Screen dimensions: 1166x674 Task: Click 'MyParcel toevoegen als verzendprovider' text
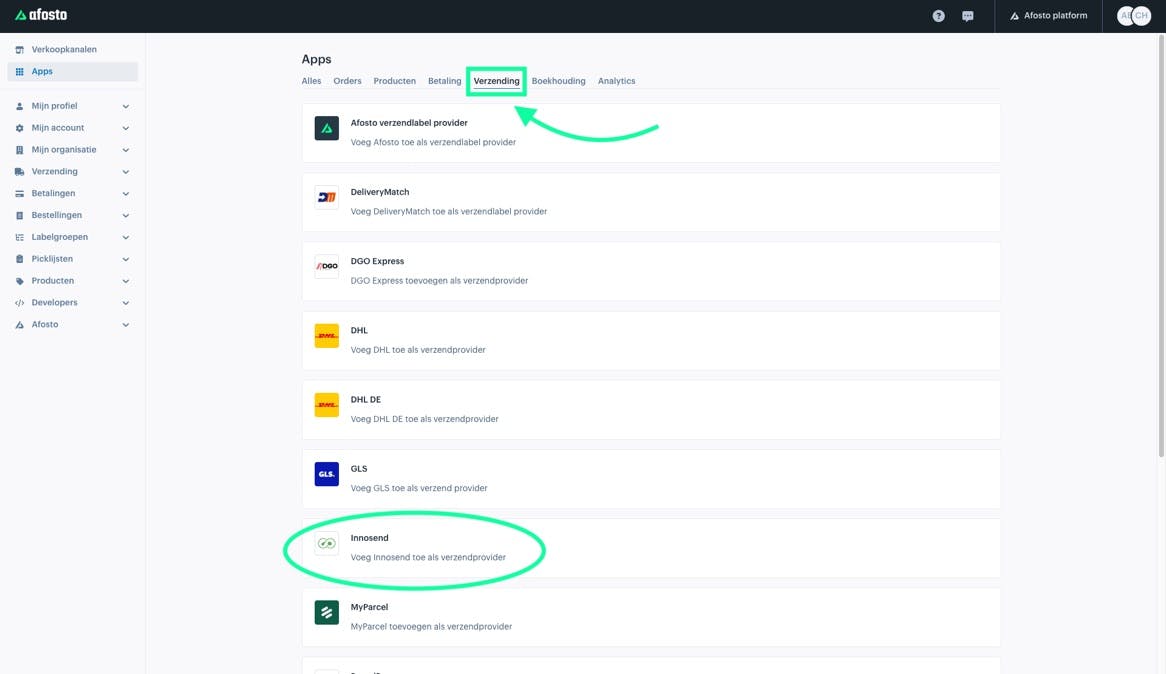[431, 626]
